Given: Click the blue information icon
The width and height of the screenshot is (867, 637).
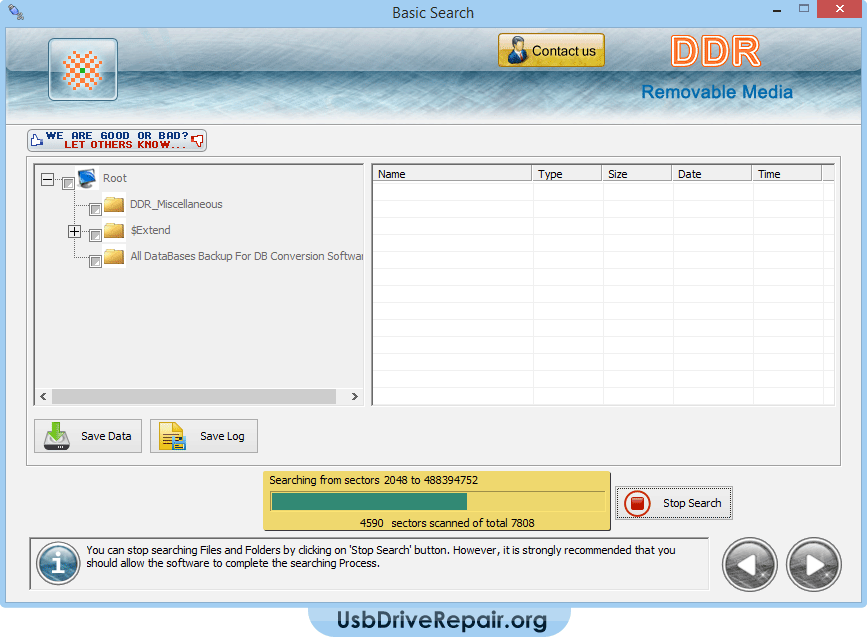Looking at the screenshot, I should [x=58, y=563].
